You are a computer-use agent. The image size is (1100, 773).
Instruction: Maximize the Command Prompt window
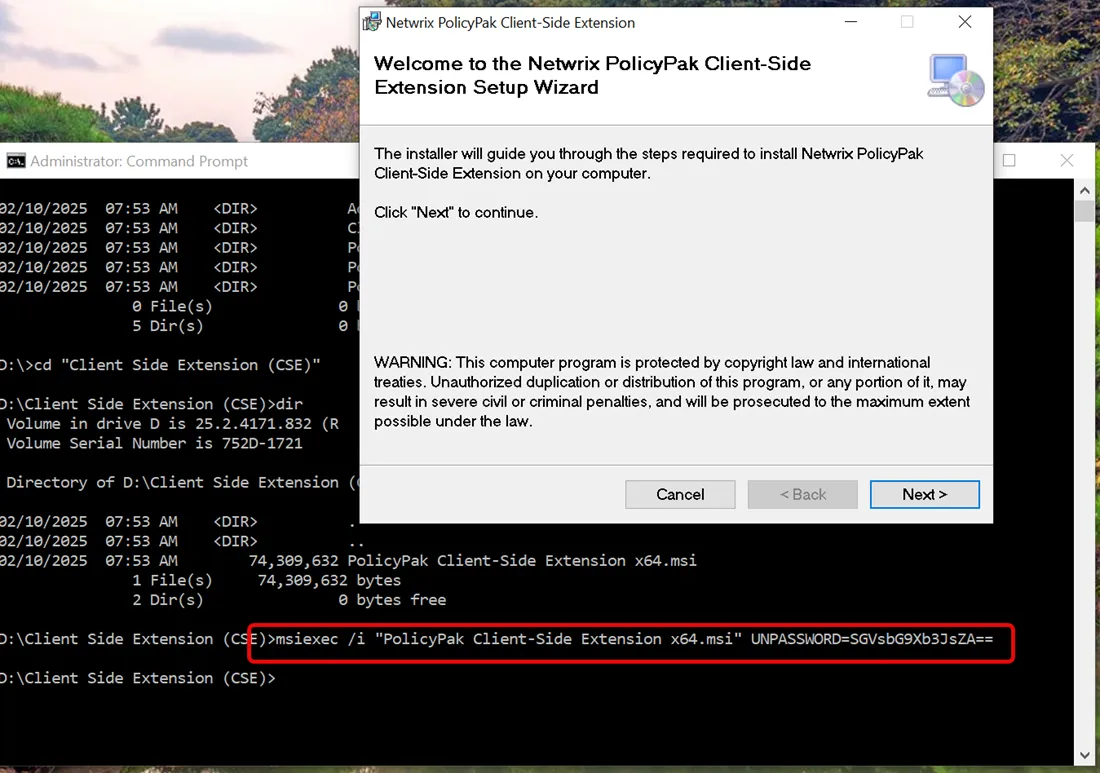pyautogui.click(x=1008, y=160)
